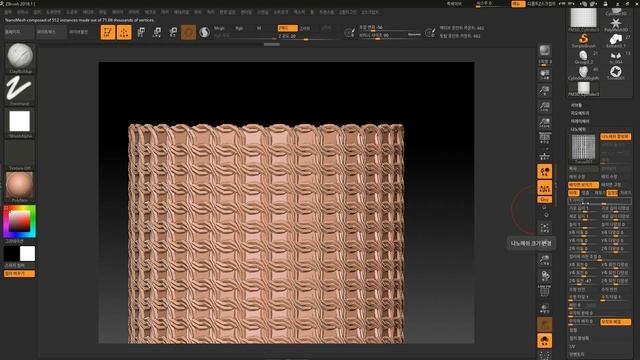Viewport: 640px width, 360px height.
Task: Click the AAHalf magnifier icon
Action: [544, 123]
